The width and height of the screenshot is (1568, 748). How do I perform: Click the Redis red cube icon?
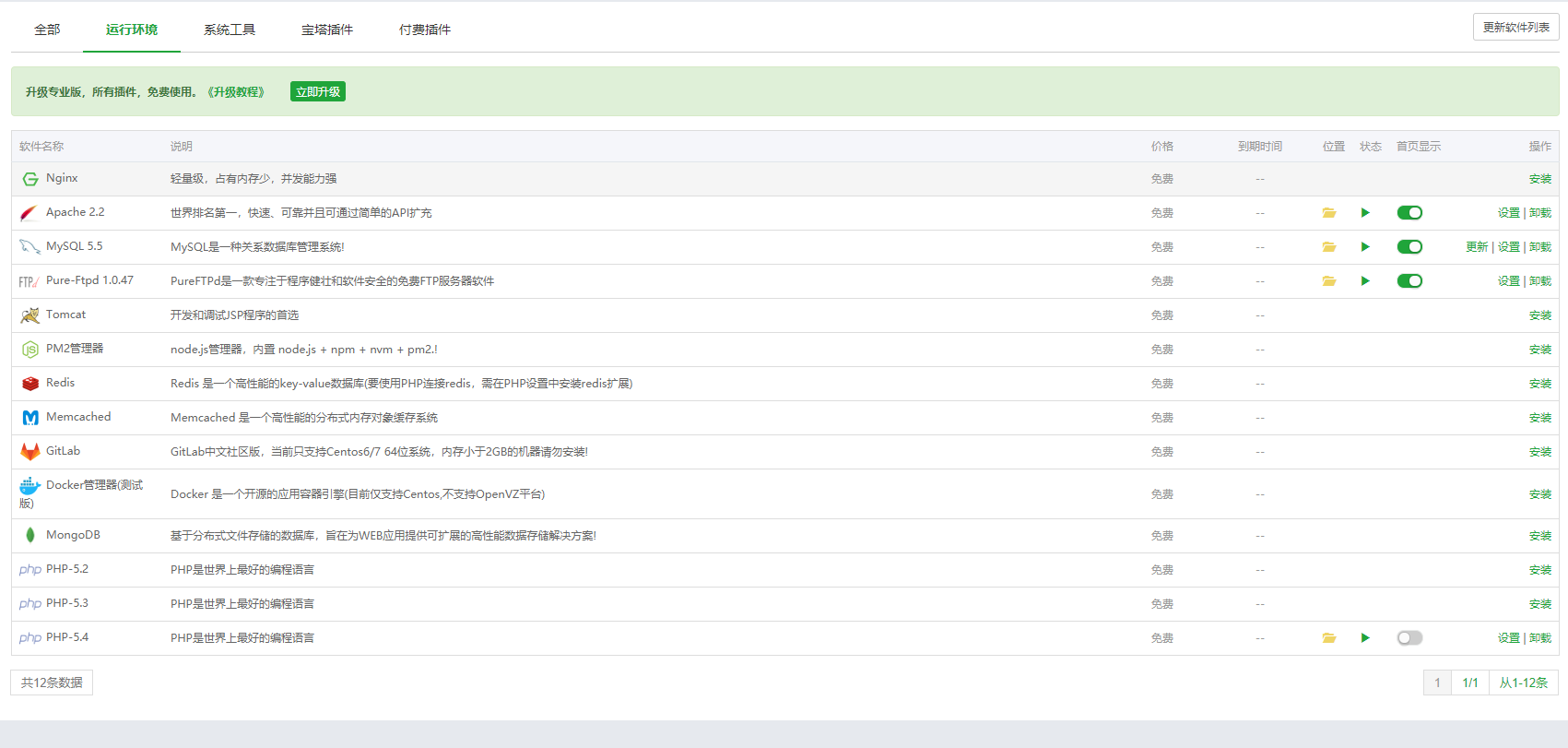click(x=30, y=384)
